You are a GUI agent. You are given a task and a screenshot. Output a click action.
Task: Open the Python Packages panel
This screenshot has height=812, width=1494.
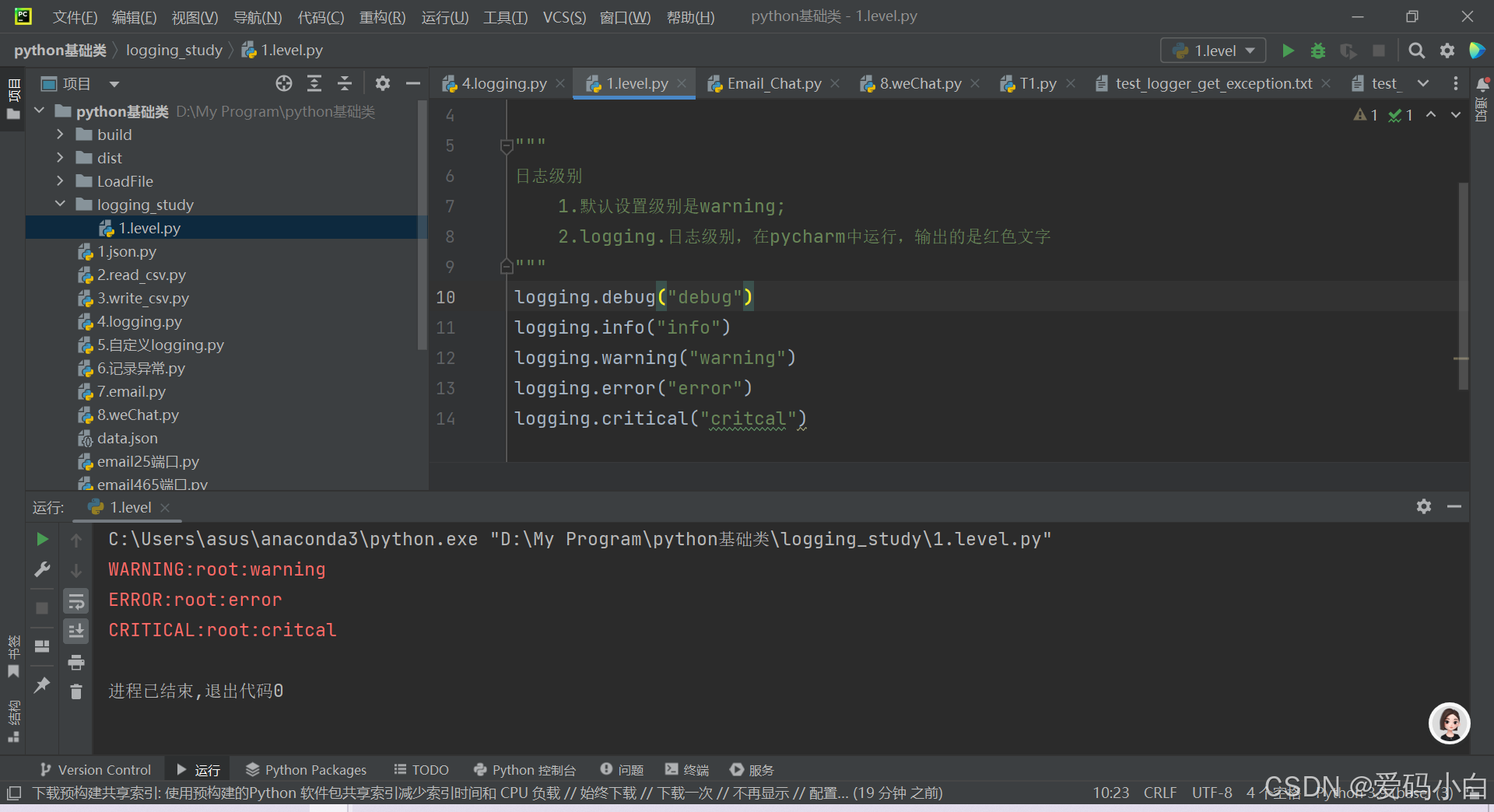(x=306, y=769)
